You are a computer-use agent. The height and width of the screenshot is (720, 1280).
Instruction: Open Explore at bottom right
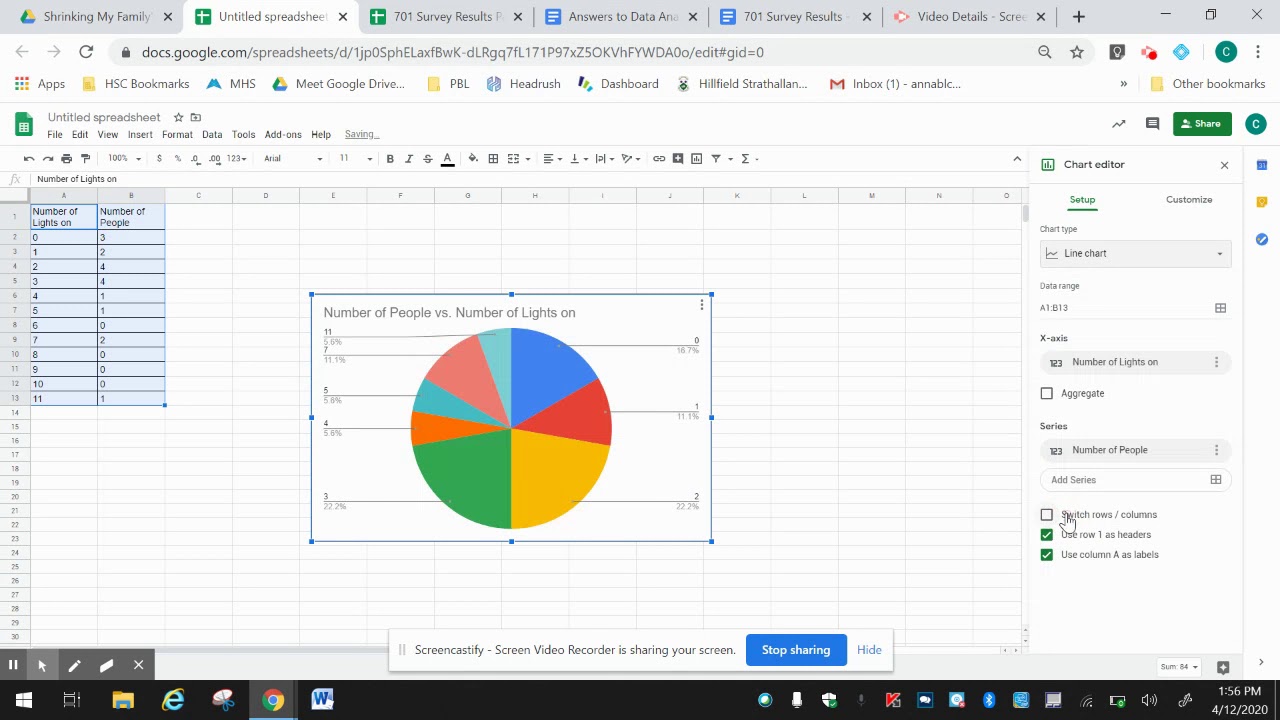pos(1223,667)
